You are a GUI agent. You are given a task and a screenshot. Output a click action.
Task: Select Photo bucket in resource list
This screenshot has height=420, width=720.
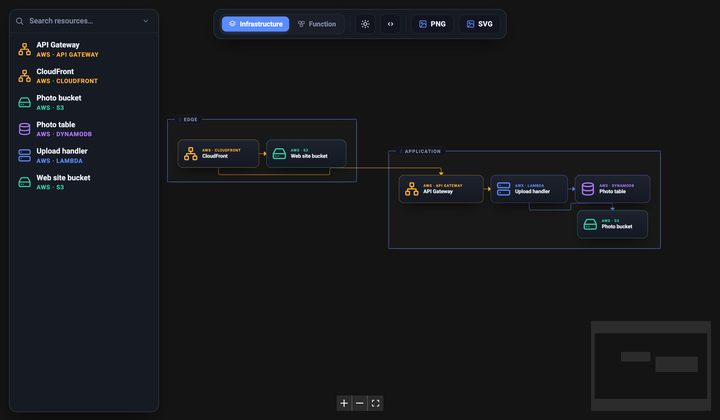pos(84,102)
